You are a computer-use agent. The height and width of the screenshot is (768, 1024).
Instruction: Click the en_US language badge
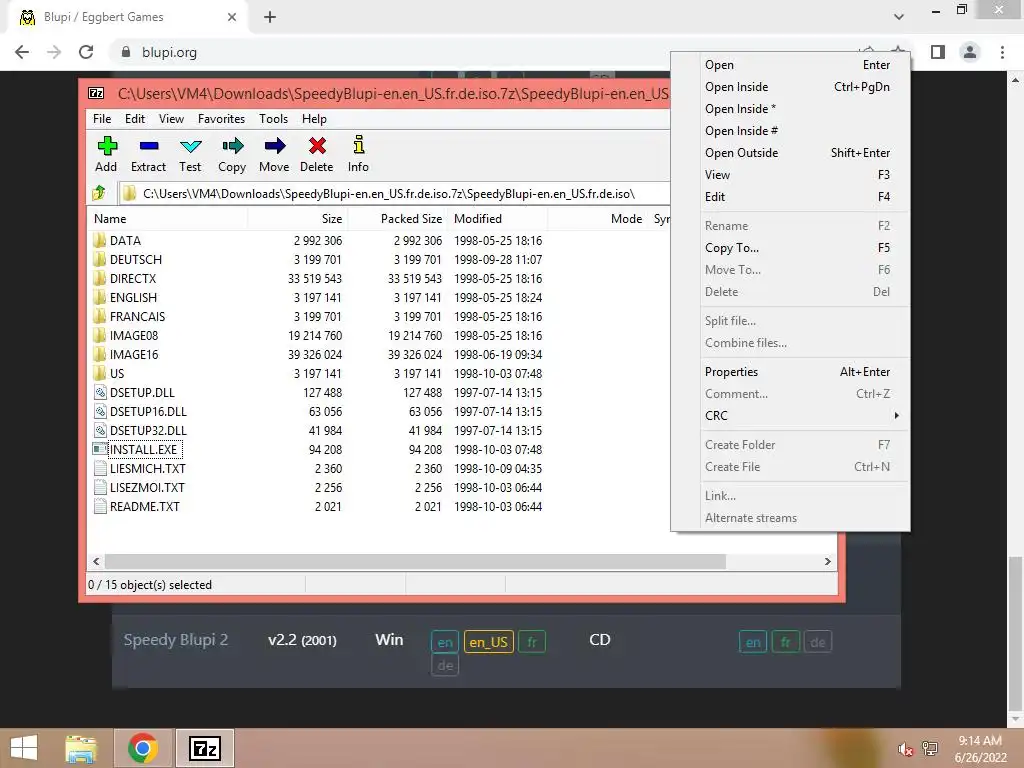[488, 642]
